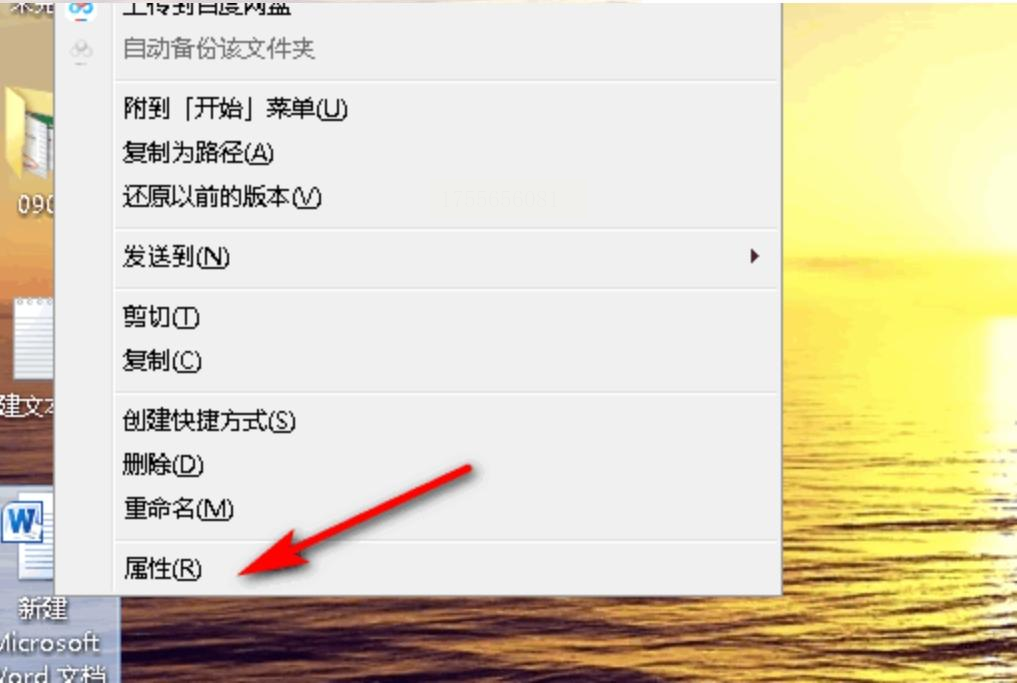Click the grey auto backup icon
Image resolution: width=1017 pixels, height=683 pixels.
pyautogui.click(x=81, y=51)
